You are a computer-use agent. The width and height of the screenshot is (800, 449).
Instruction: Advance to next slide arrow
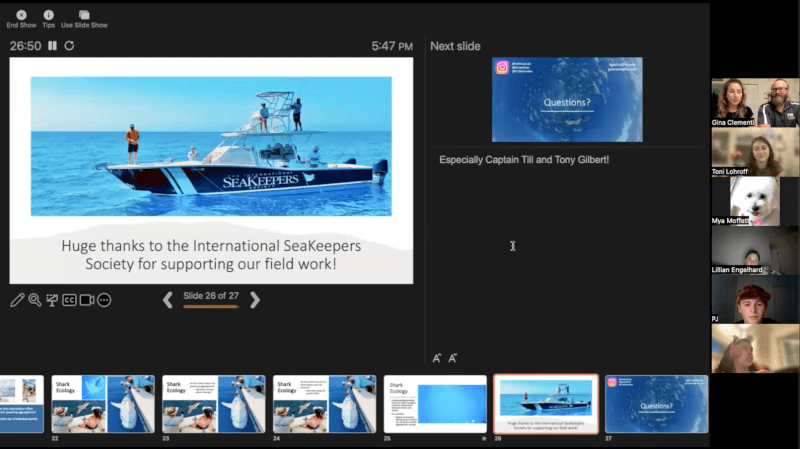pos(255,300)
